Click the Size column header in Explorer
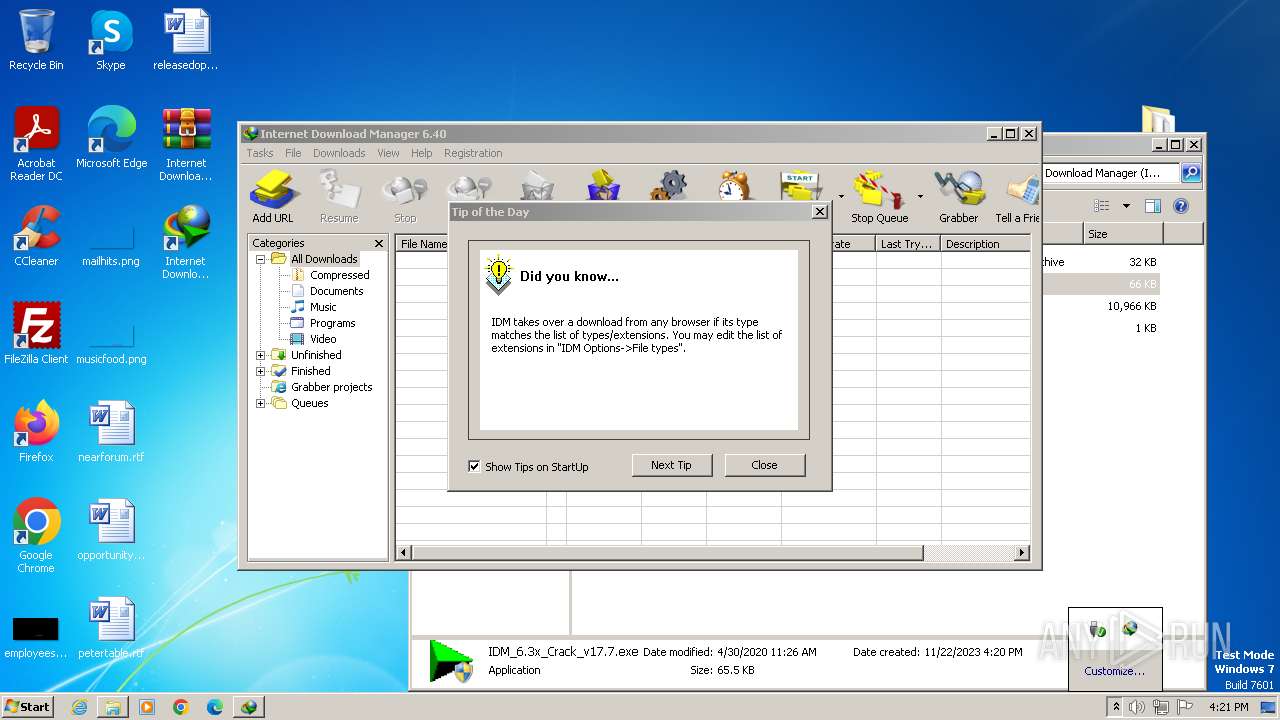1280x720 pixels. [x=1123, y=234]
